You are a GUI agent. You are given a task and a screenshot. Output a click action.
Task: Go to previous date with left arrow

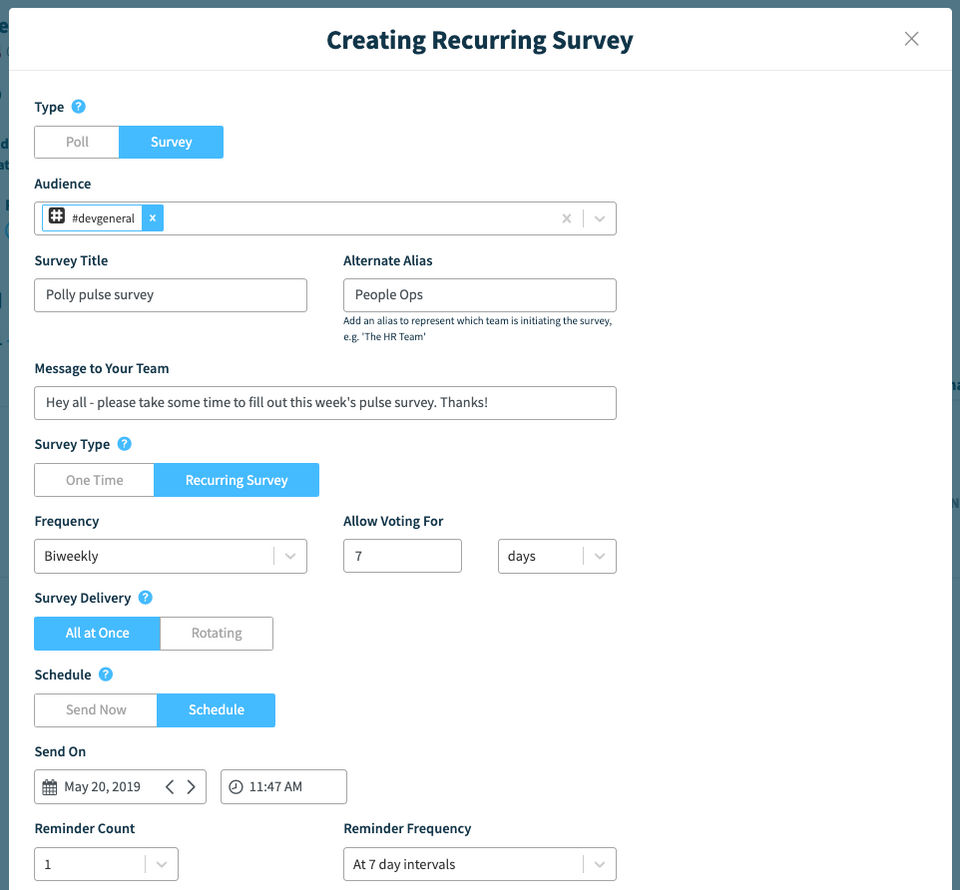pyautogui.click(x=170, y=787)
